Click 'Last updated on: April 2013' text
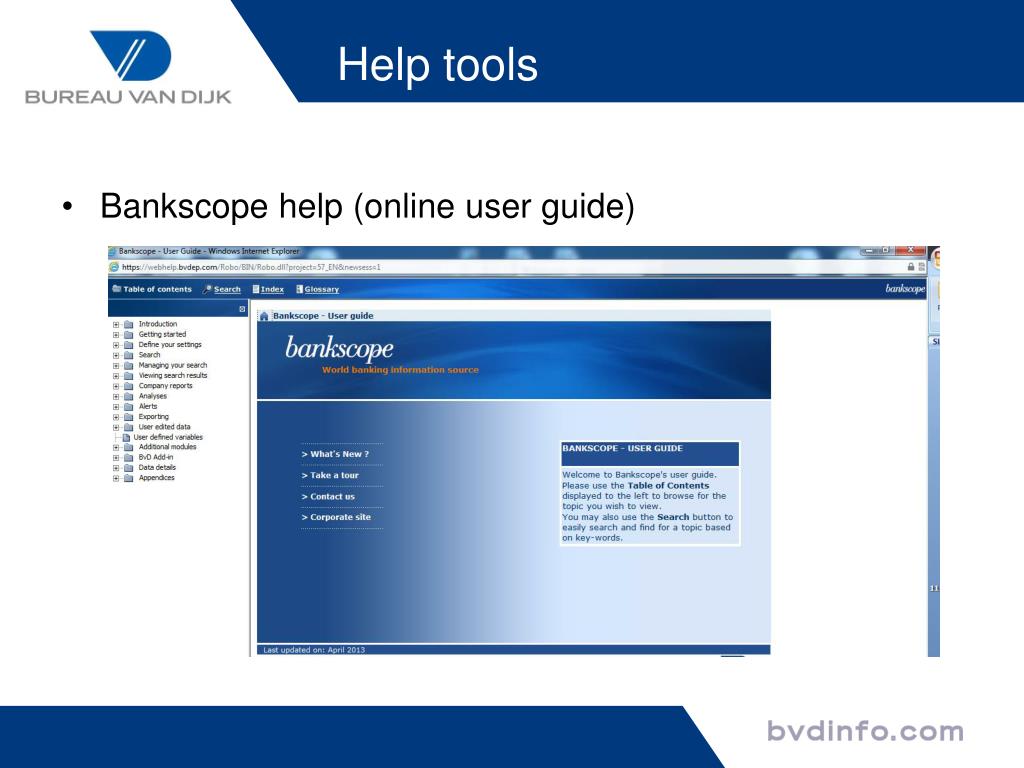The image size is (1024, 768). coord(314,650)
